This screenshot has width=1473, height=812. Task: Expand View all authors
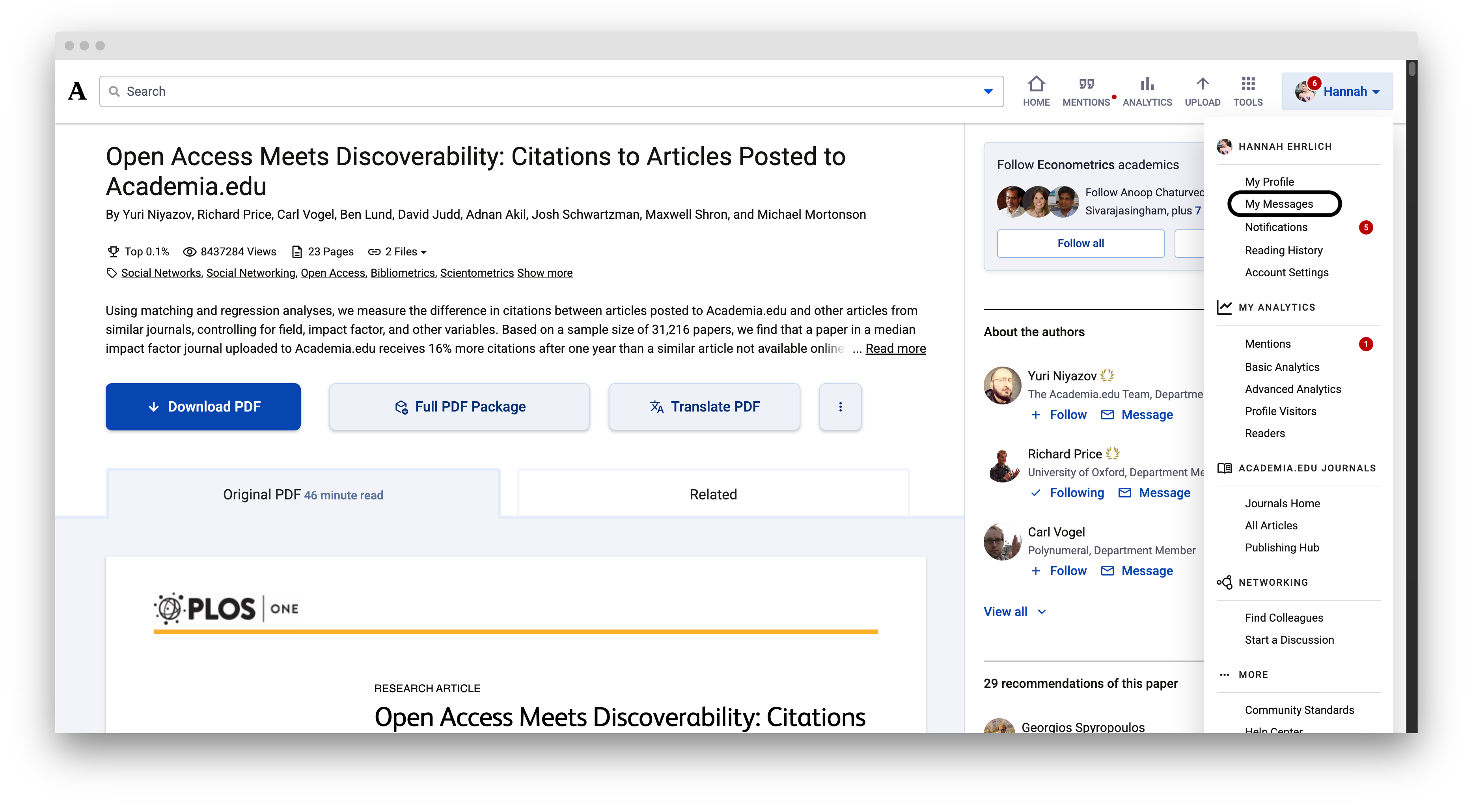point(1015,611)
